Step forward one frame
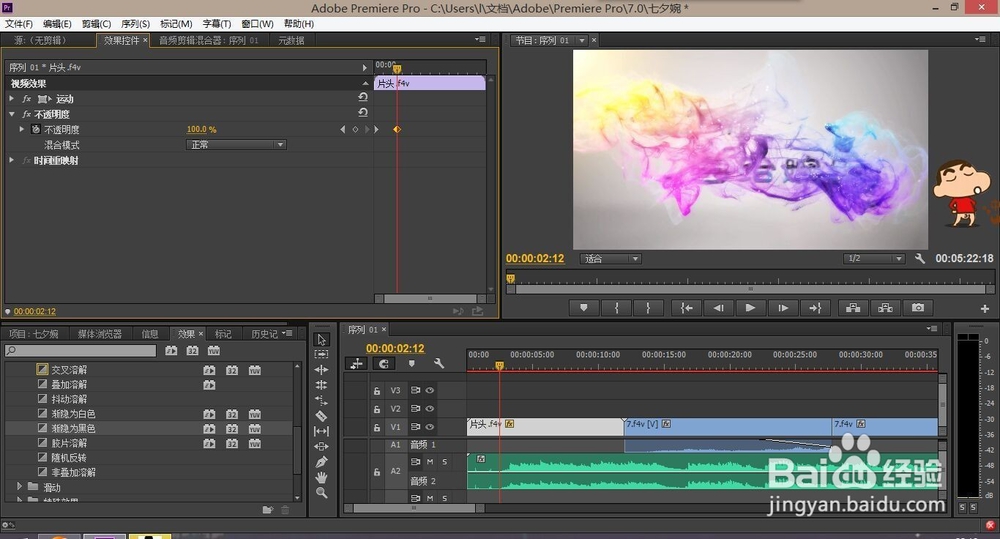The height and width of the screenshot is (539, 1000). (x=783, y=307)
